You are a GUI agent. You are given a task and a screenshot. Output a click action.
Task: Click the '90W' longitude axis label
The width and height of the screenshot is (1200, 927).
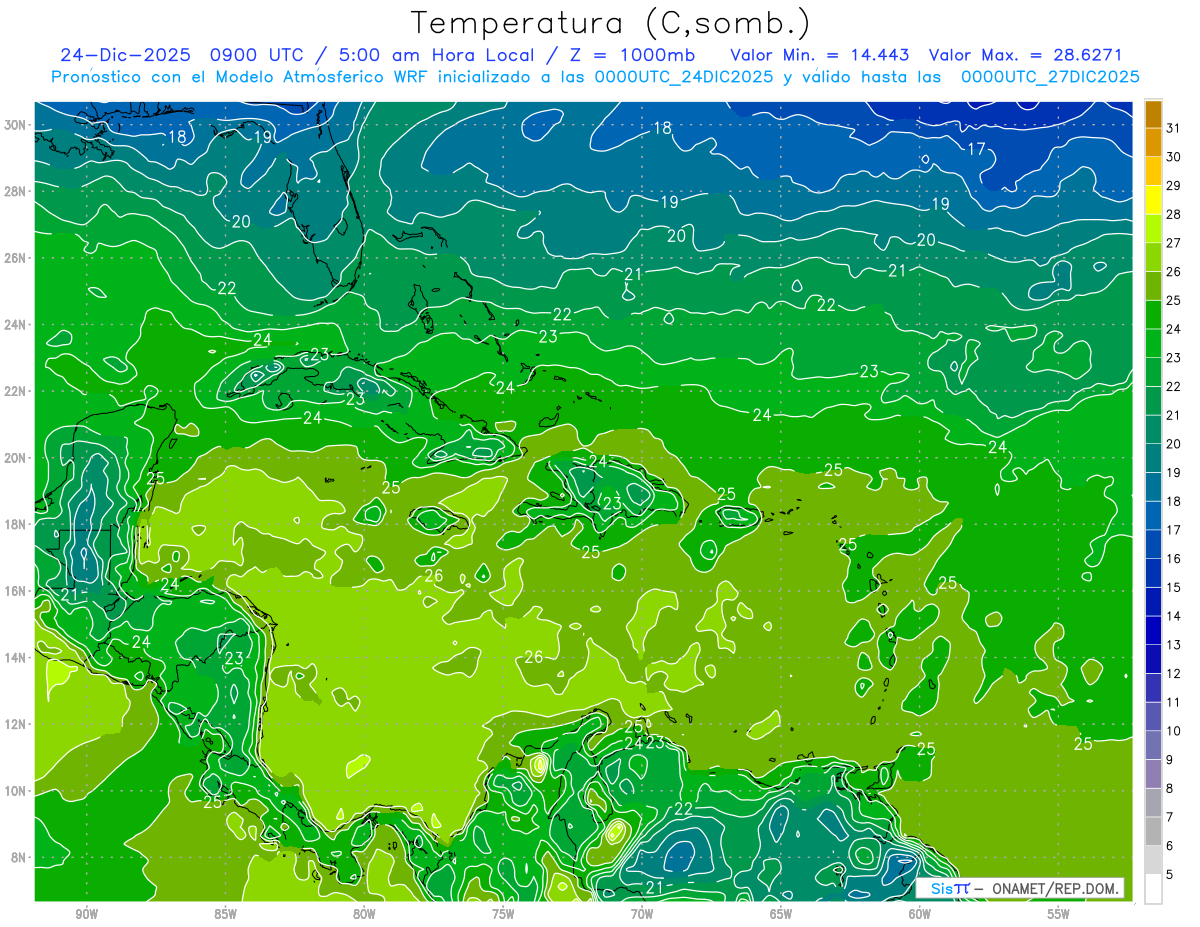(x=86, y=914)
